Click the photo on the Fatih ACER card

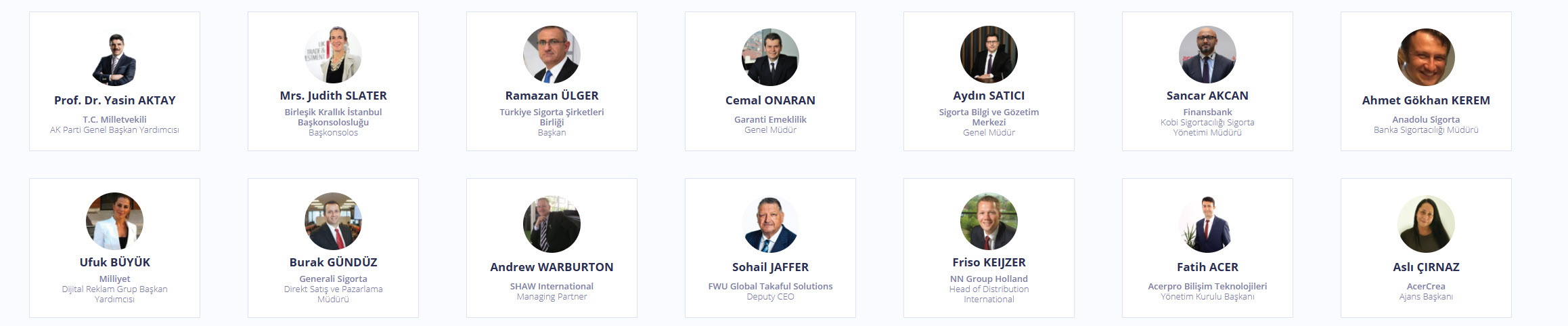click(x=1207, y=224)
